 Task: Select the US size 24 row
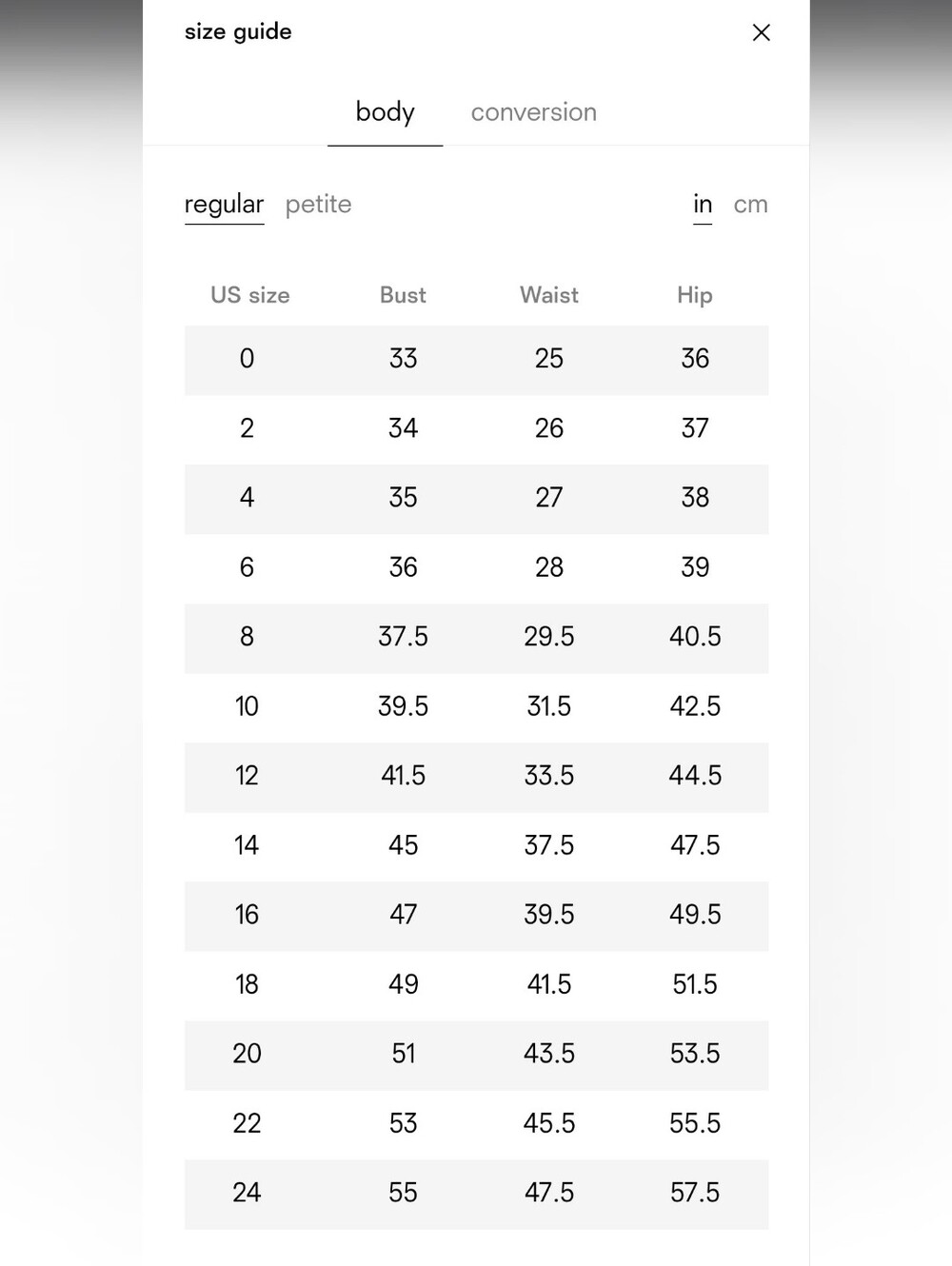coord(476,1194)
